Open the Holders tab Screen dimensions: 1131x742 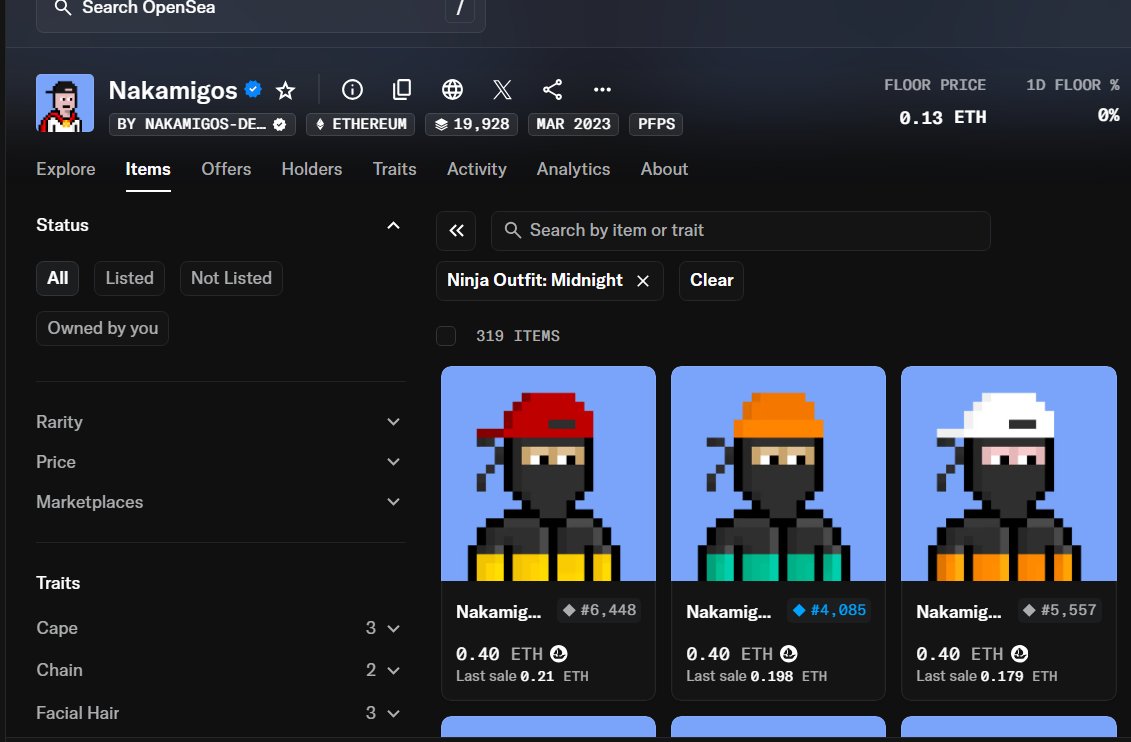click(x=312, y=169)
